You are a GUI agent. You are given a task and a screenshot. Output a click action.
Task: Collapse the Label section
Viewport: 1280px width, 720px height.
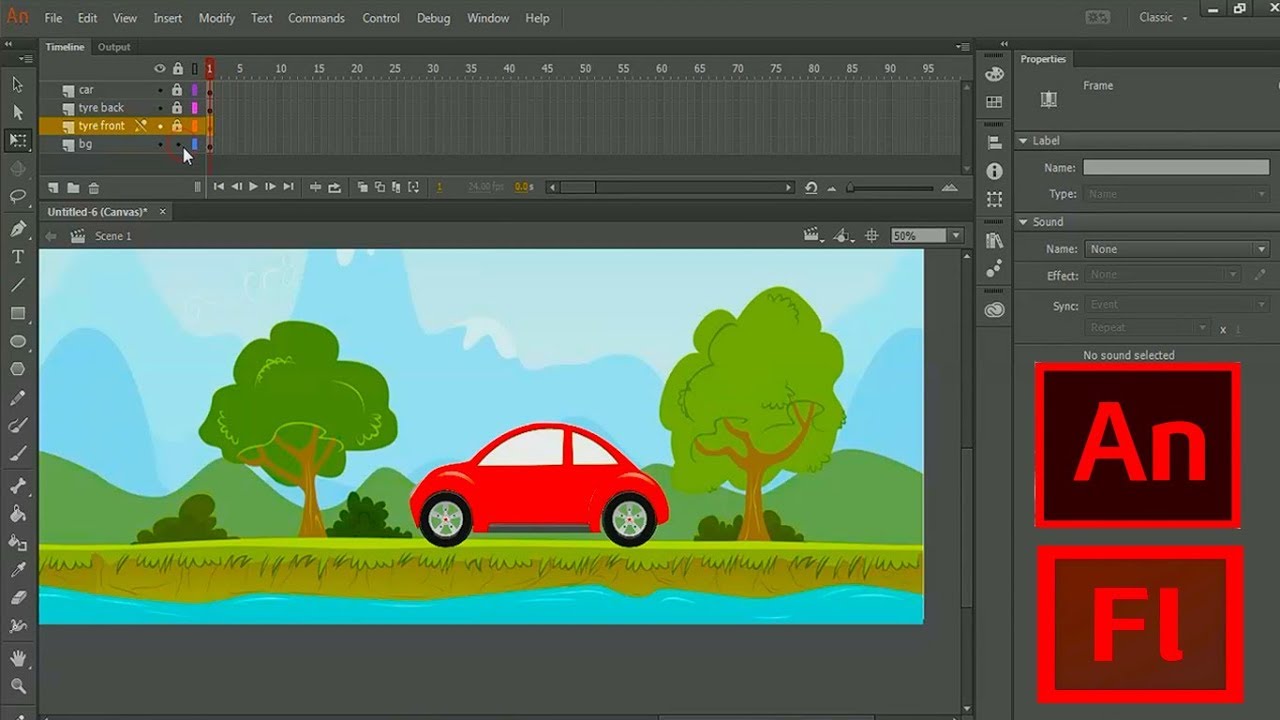point(1023,141)
